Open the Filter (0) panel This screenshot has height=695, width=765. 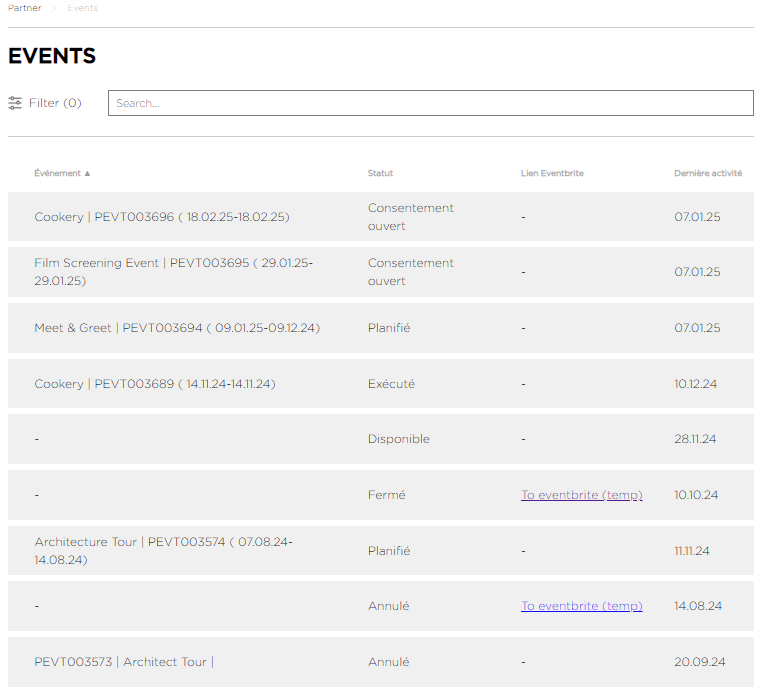45,103
